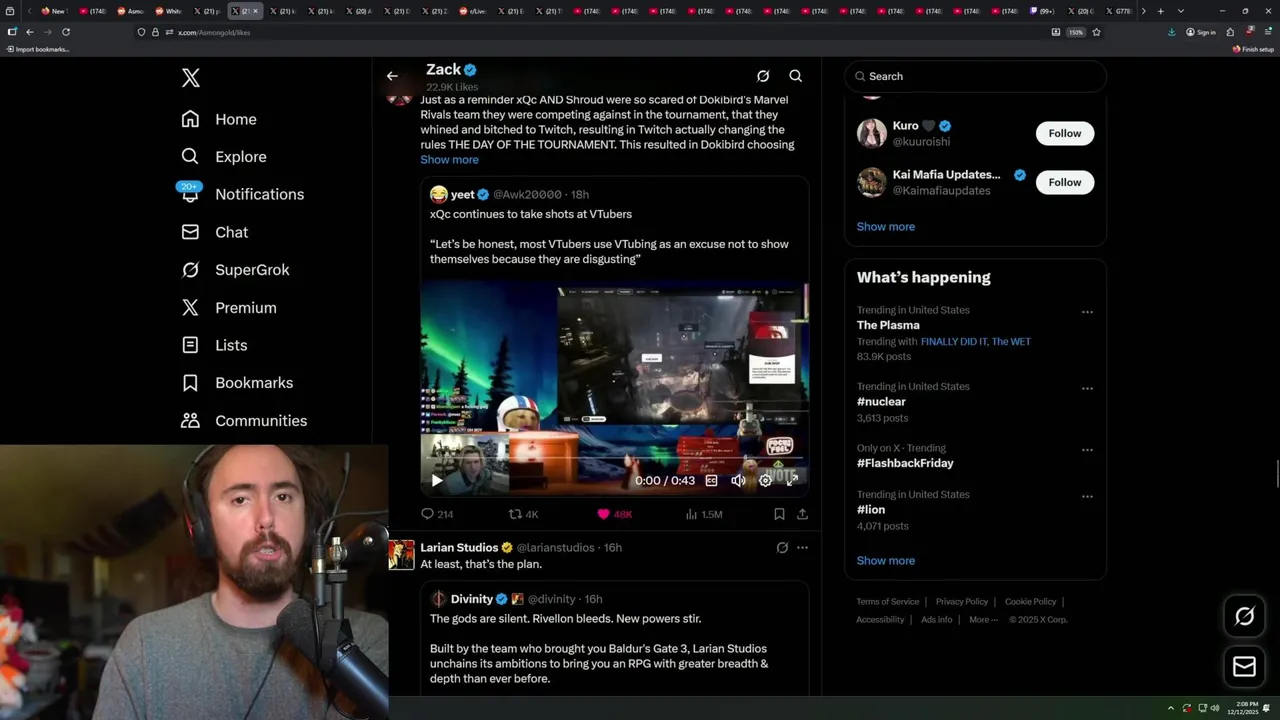Unlike the post with 48K likes
Viewport: 1280px width, 720px height.
(x=603, y=514)
